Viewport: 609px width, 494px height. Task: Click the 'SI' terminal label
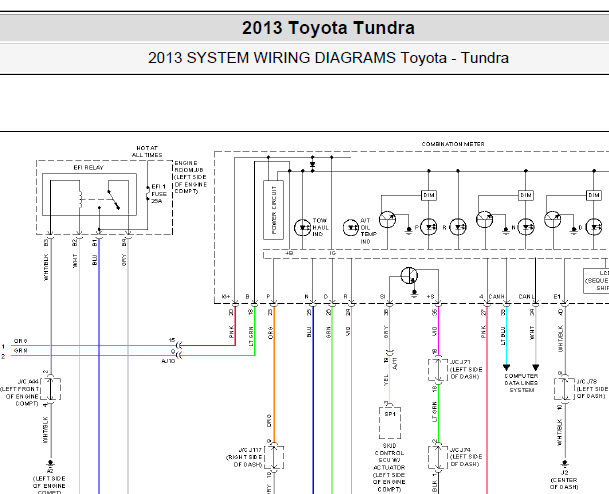382,297
